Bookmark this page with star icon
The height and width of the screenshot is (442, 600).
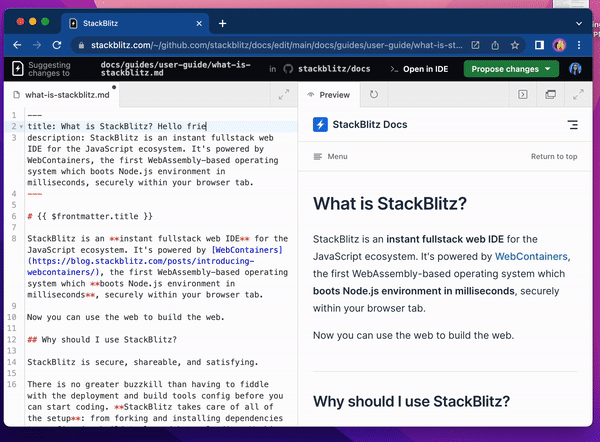pyautogui.click(x=516, y=45)
